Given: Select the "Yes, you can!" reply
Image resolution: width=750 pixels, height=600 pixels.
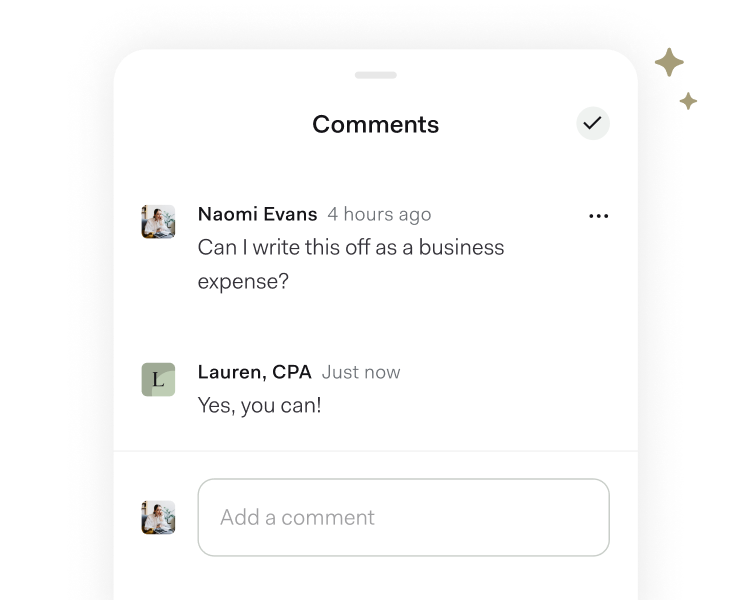Looking at the screenshot, I should 259,405.
